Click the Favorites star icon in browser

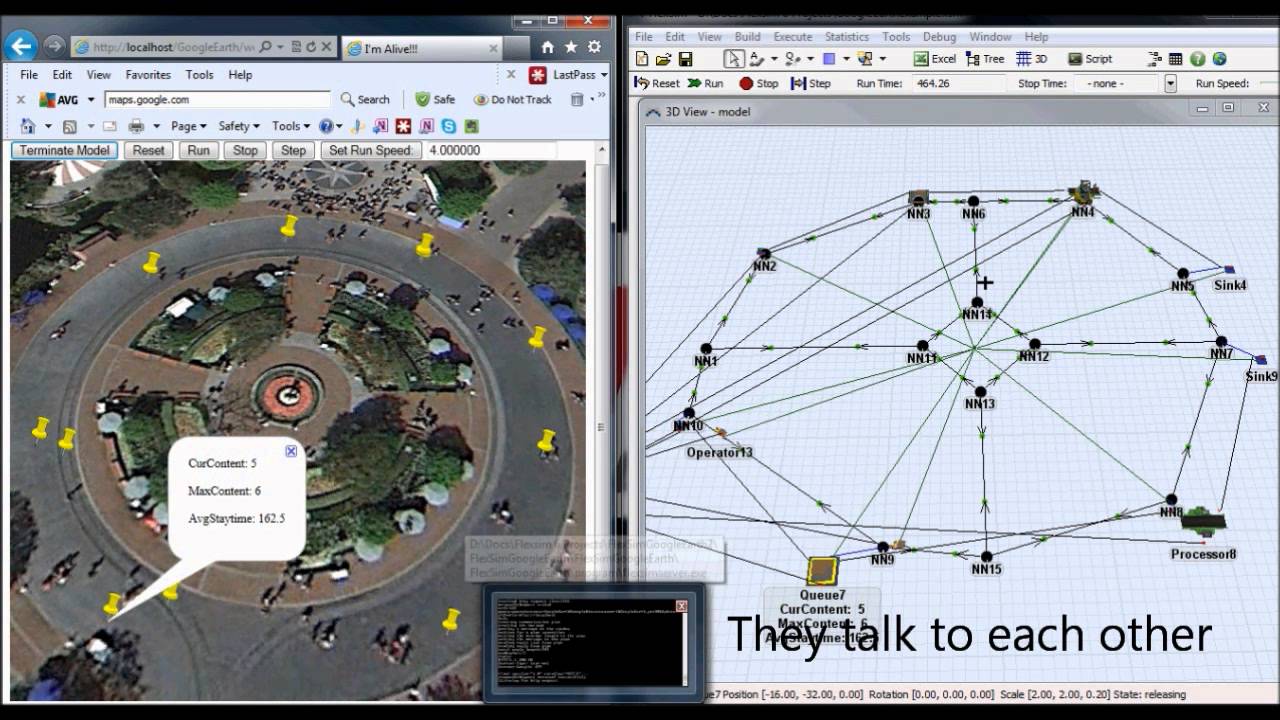coord(571,47)
